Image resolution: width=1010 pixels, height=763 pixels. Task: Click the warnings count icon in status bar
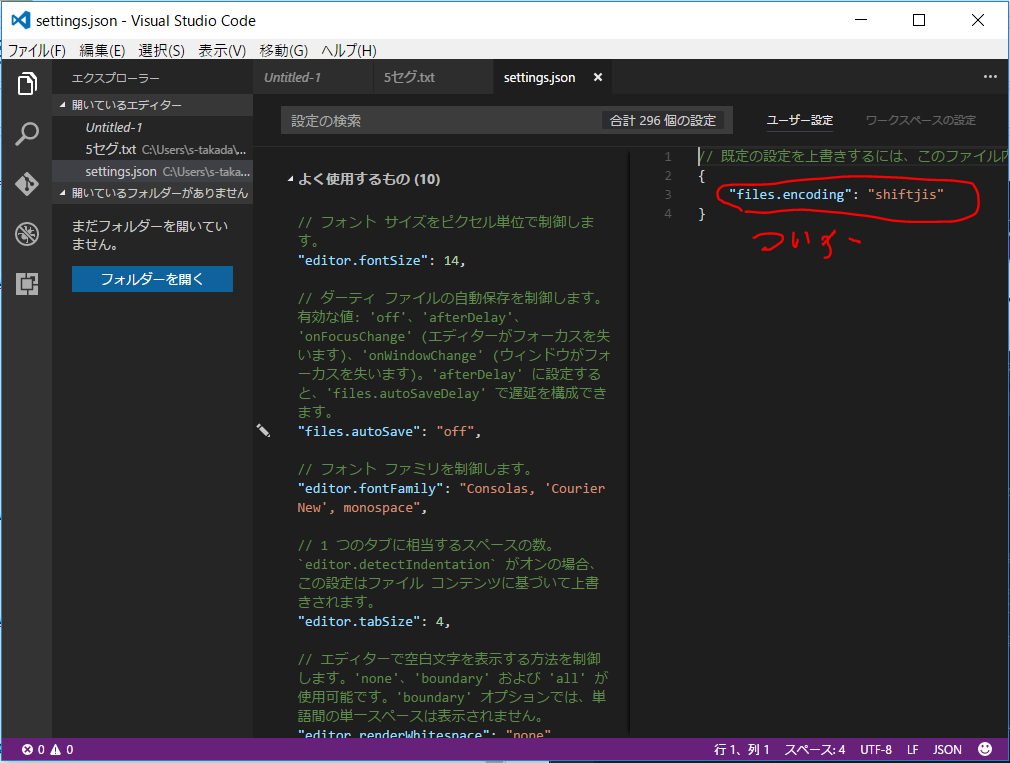click(55, 749)
